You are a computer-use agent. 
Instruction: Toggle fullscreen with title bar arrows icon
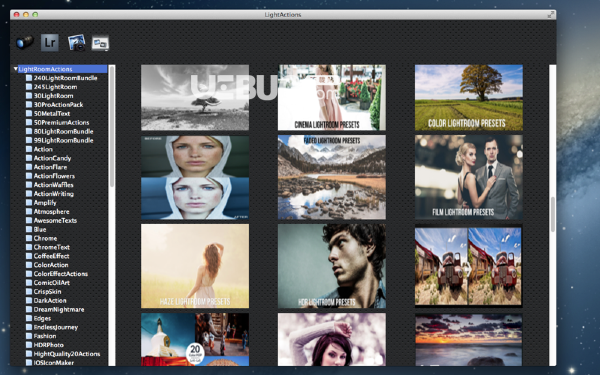point(551,15)
